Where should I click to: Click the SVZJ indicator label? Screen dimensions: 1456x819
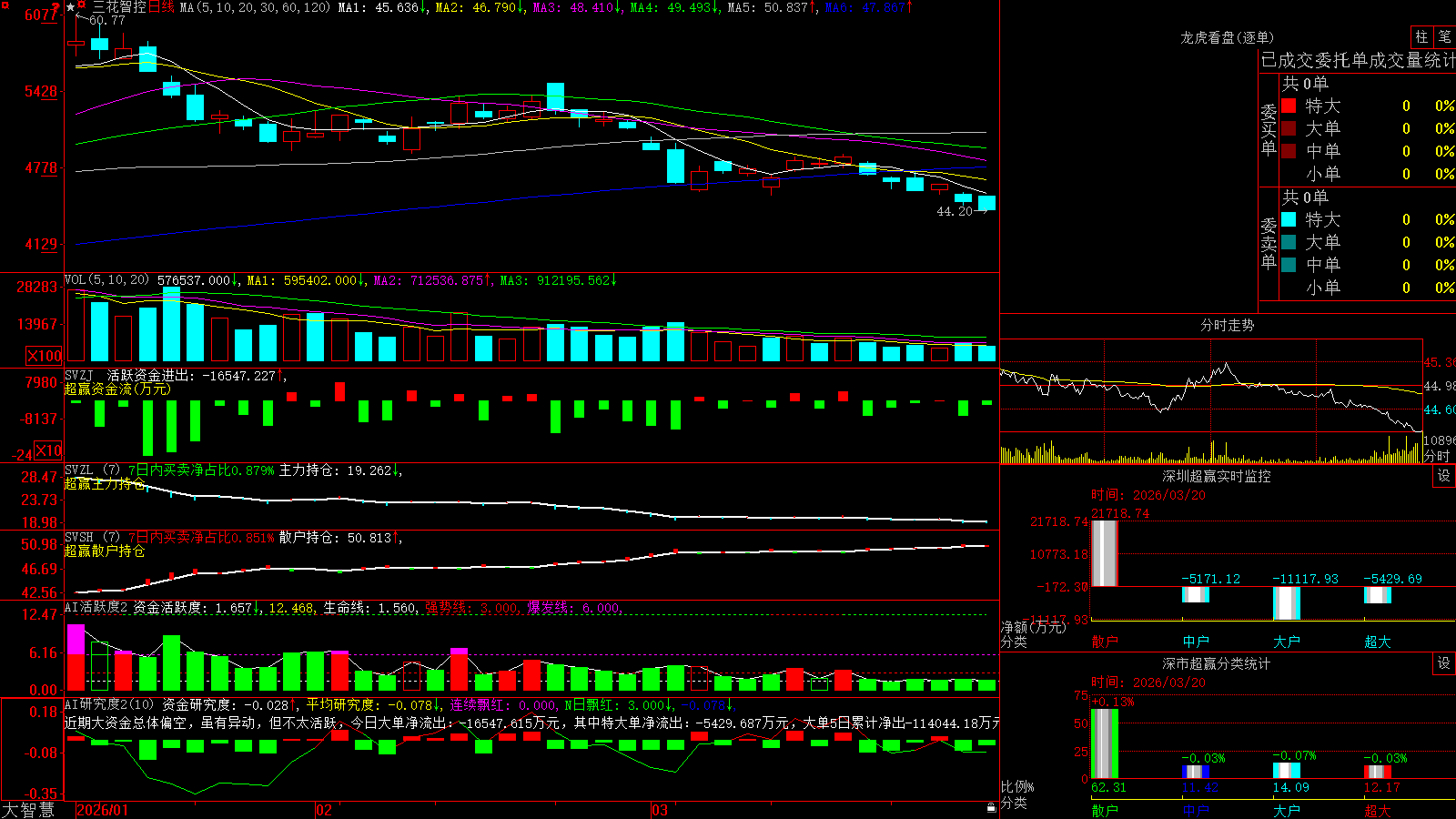point(78,375)
